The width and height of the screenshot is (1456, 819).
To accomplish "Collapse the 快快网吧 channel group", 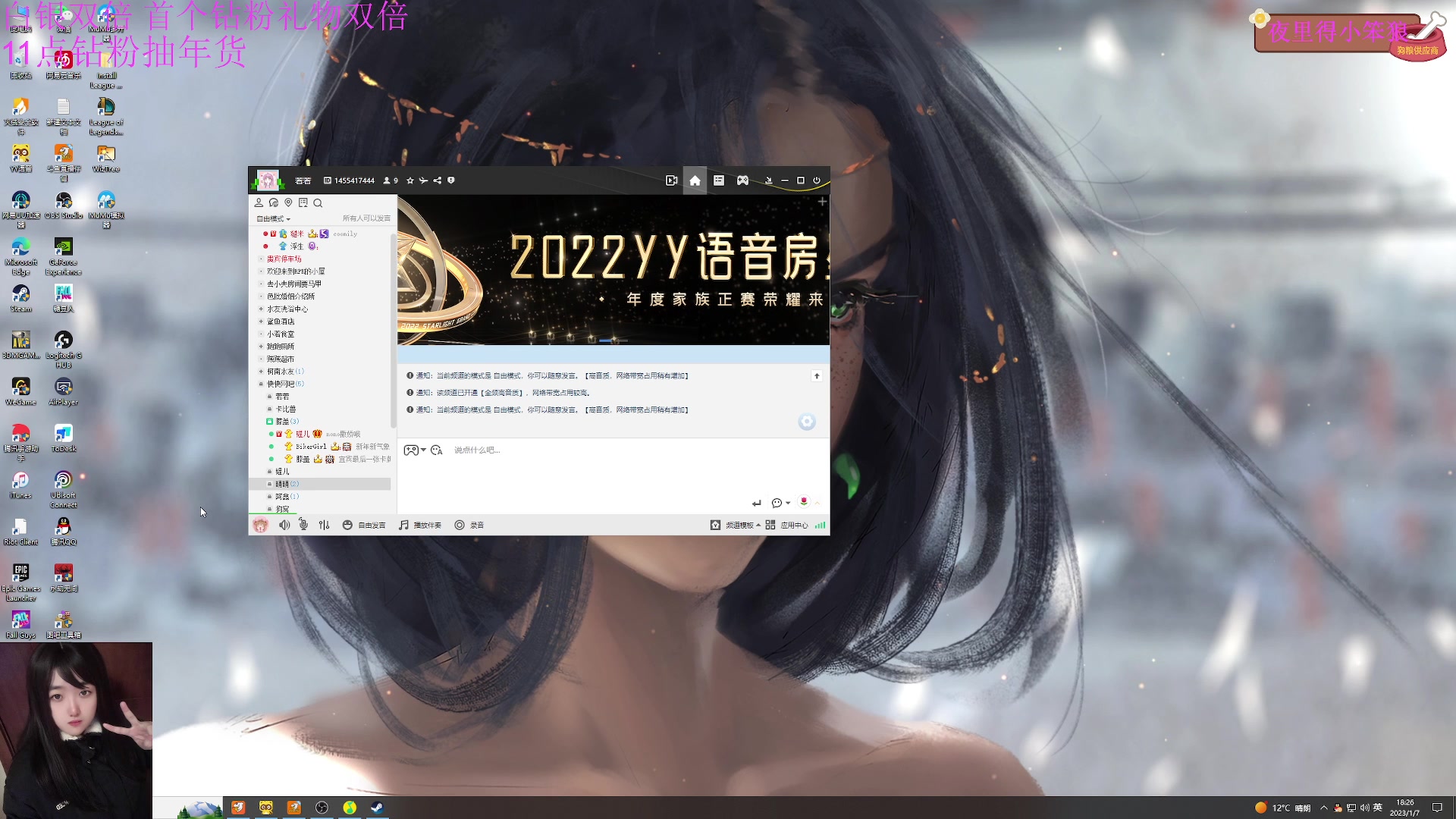I will tap(261, 384).
